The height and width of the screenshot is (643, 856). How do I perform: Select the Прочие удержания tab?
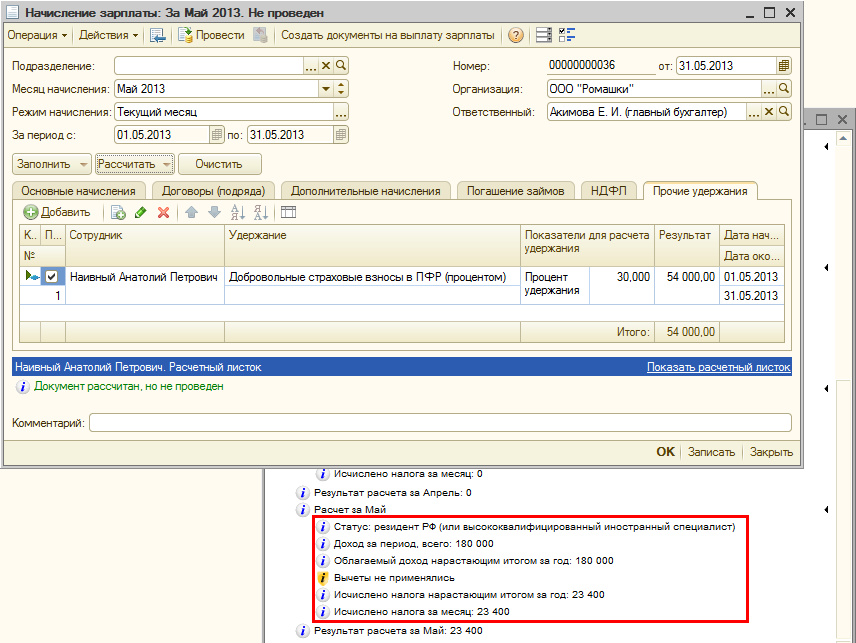pyautogui.click(x=700, y=191)
